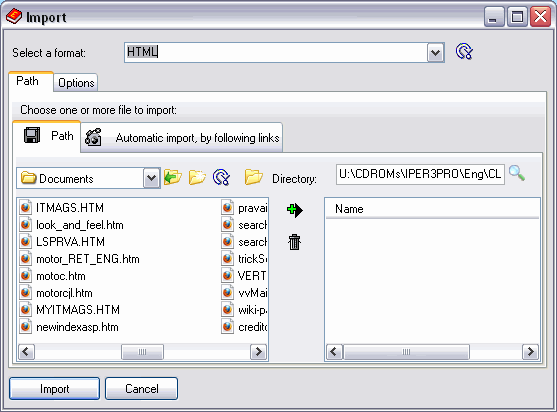The width and height of the screenshot is (557, 412).
Task: Click the green add-file arrow icon
Action: click(294, 210)
